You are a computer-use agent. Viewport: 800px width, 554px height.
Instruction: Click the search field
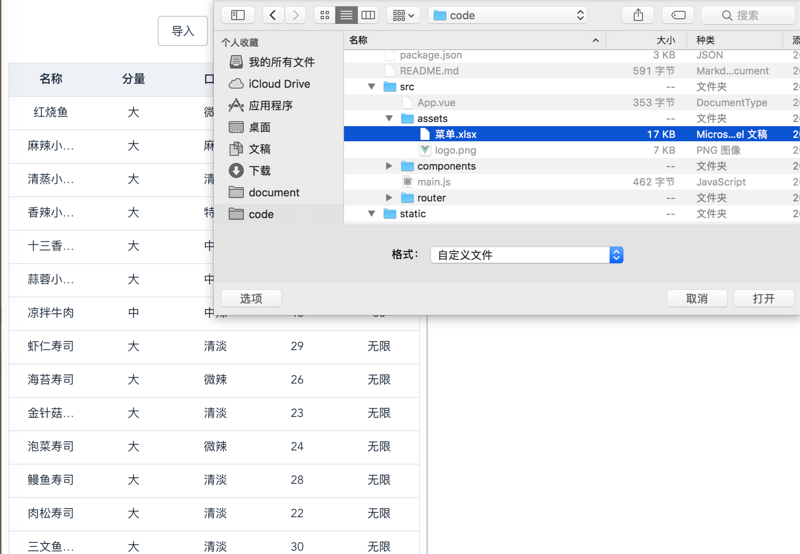[749, 15]
